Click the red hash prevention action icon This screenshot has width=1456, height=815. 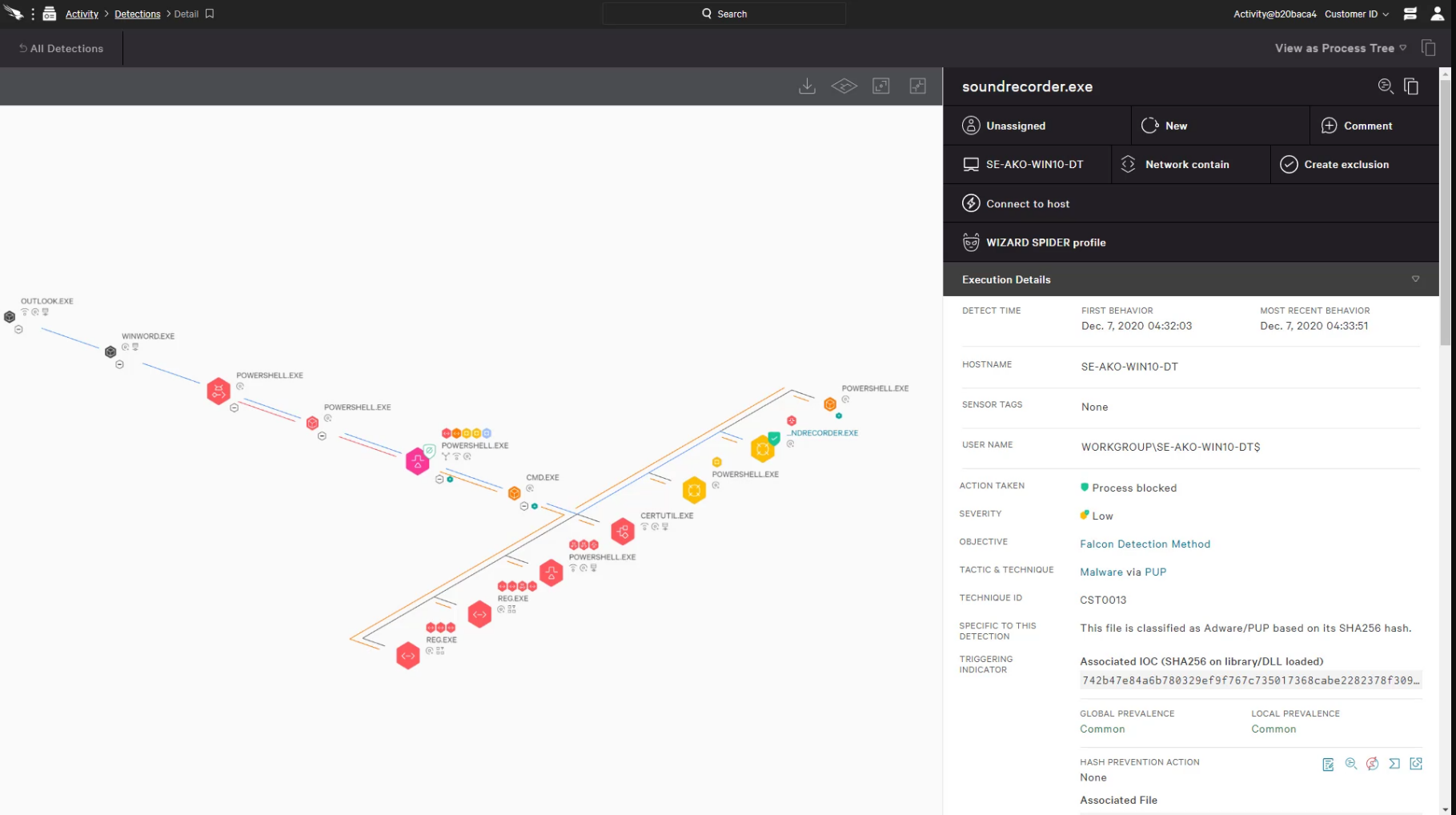coord(1372,764)
